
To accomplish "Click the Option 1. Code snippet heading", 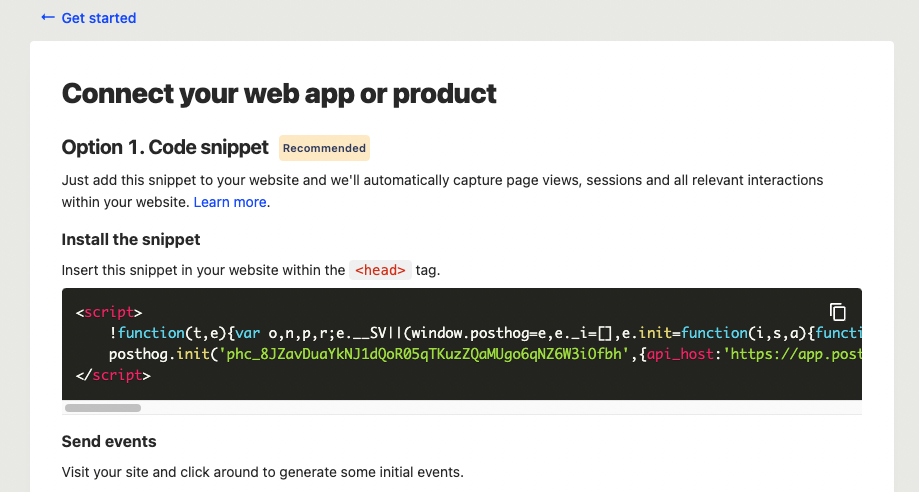I will click(165, 148).
